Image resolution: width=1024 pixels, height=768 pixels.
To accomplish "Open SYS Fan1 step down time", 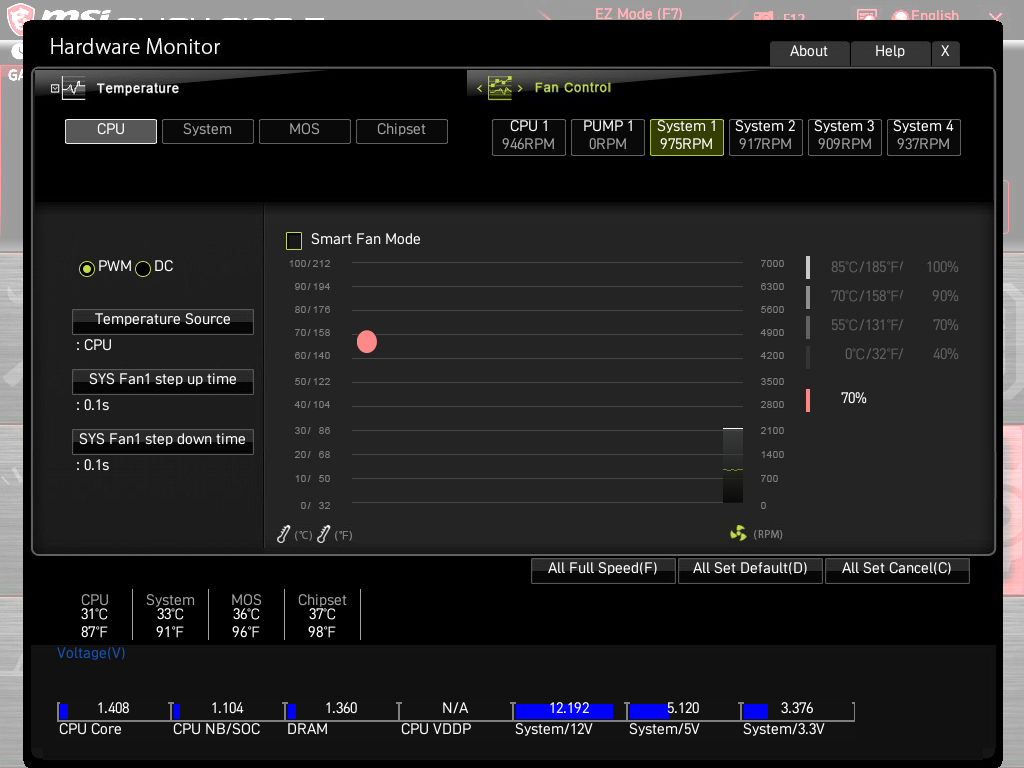I will [163, 441].
